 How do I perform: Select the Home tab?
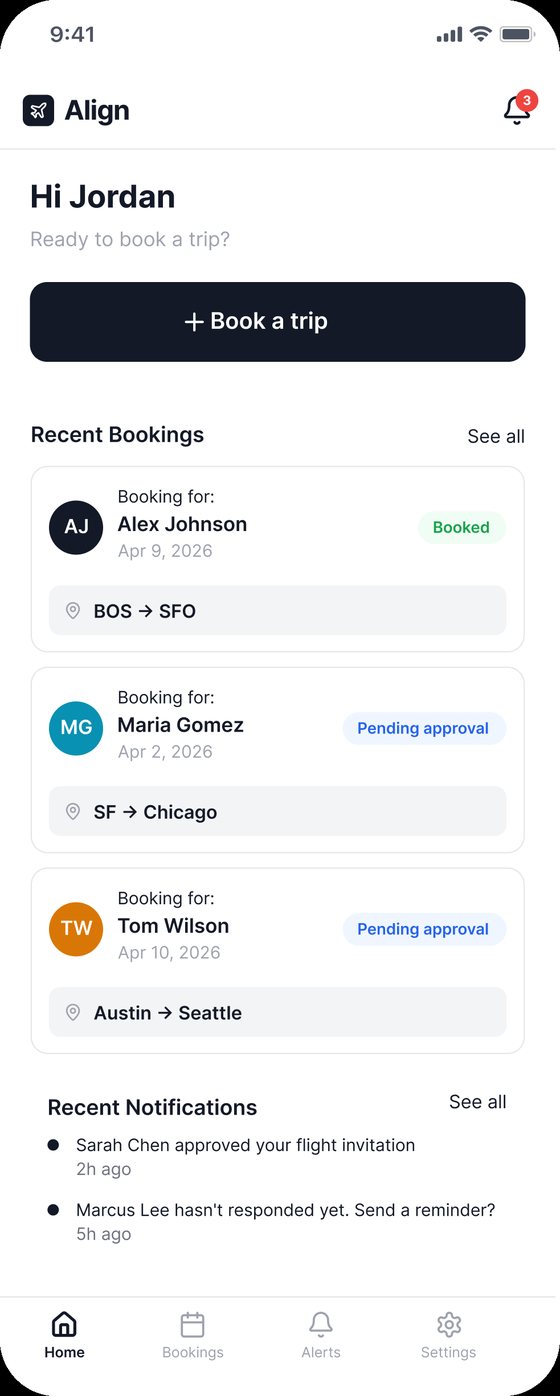click(64, 1336)
